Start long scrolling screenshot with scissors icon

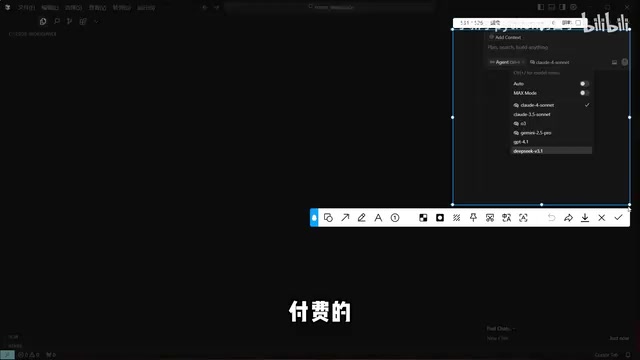click(x=490, y=218)
